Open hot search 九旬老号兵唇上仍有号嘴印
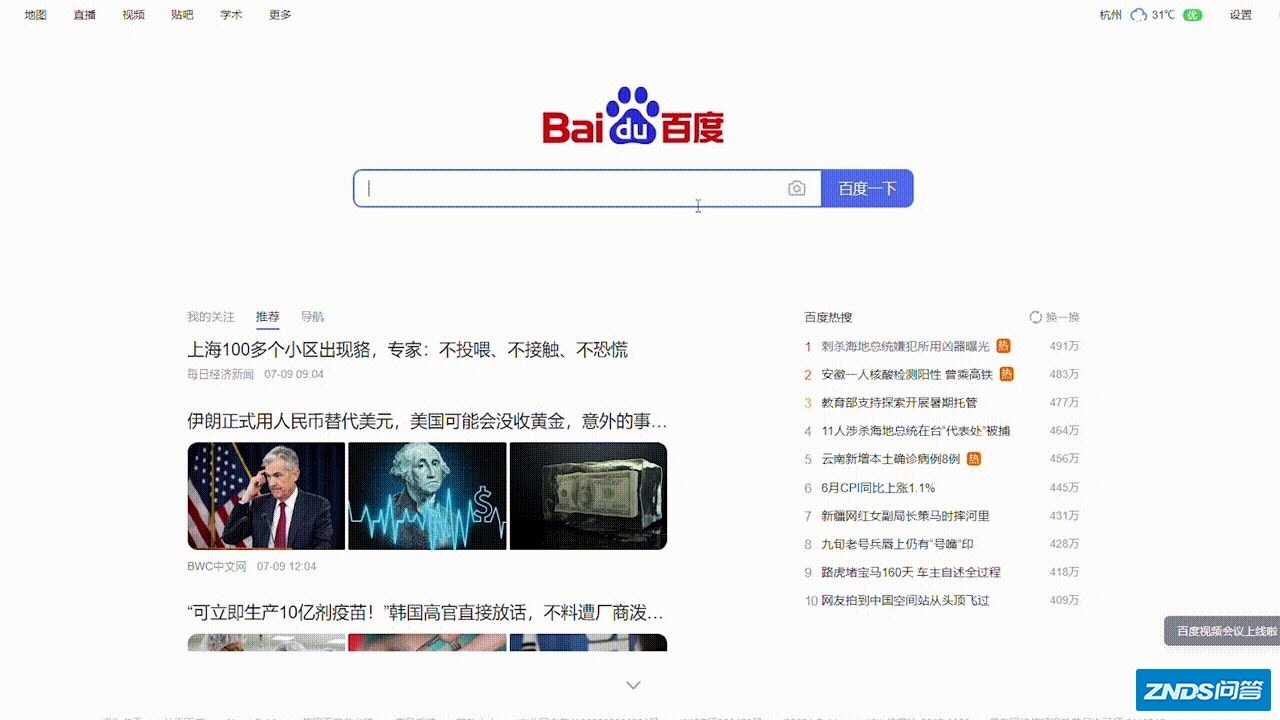The height and width of the screenshot is (720, 1280). coord(897,544)
